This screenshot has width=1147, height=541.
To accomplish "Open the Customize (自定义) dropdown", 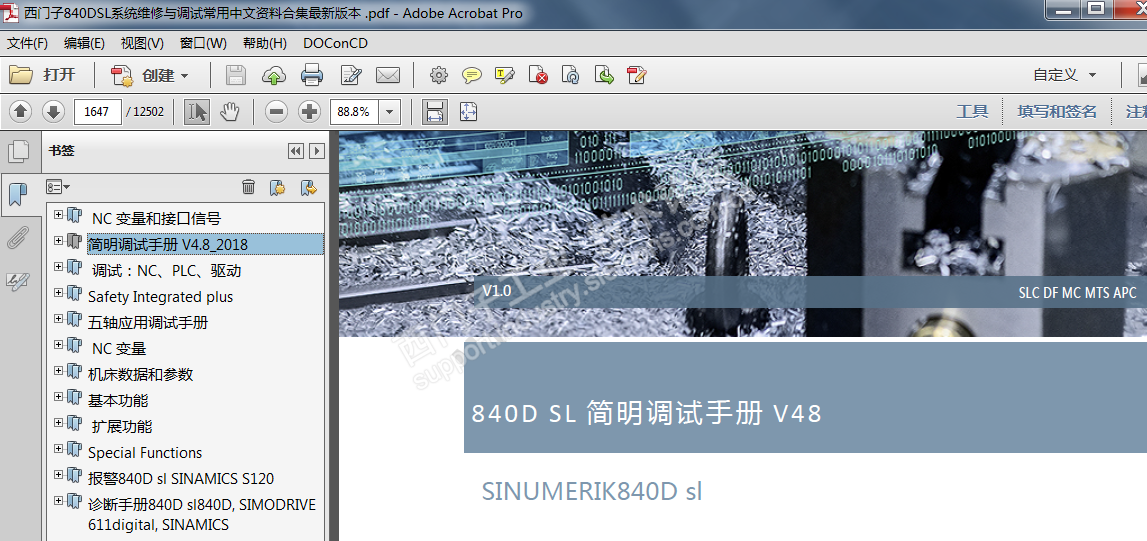I will tap(1064, 75).
